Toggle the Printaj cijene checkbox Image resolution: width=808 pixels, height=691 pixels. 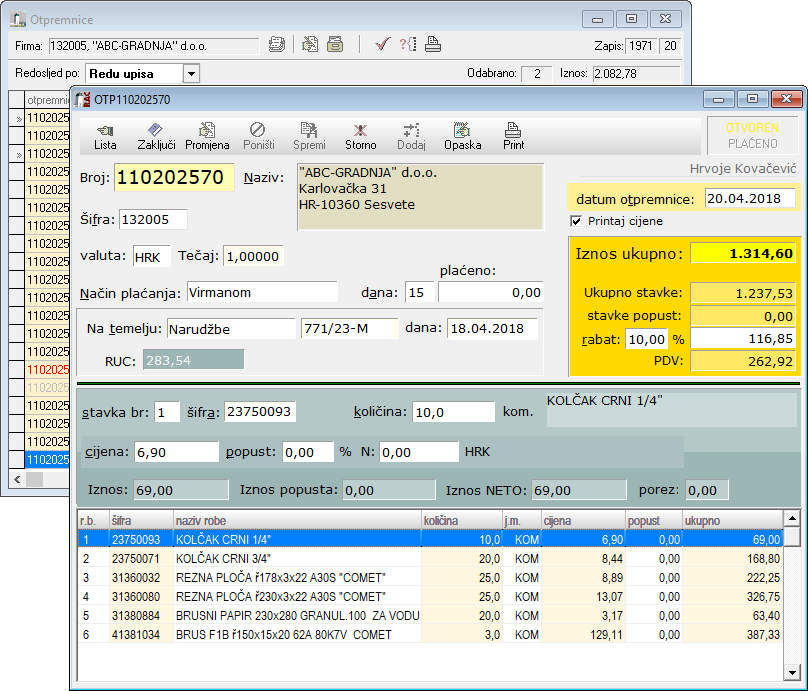pyautogui.click(x=576, y=222)
